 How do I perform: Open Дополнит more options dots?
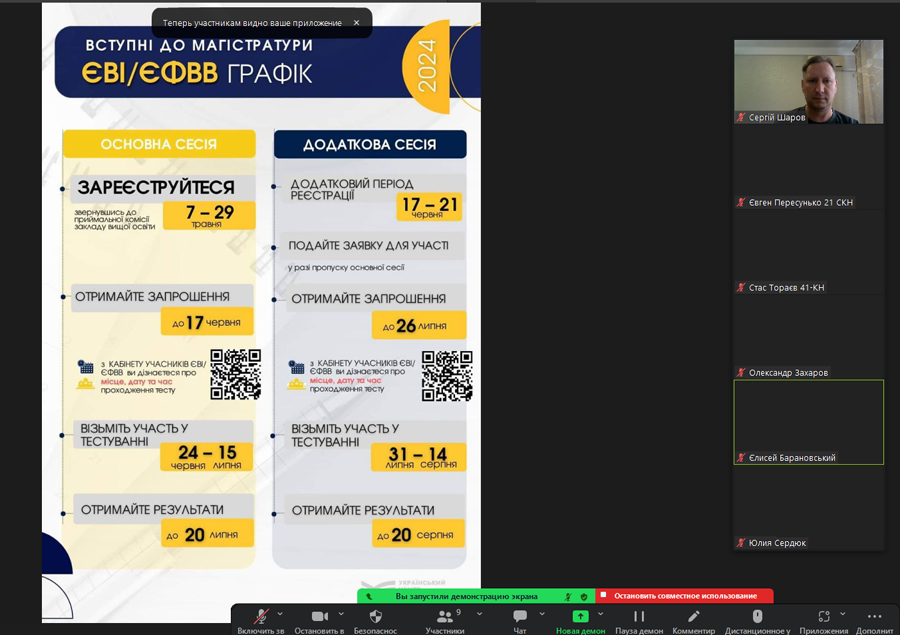[874, 617]
